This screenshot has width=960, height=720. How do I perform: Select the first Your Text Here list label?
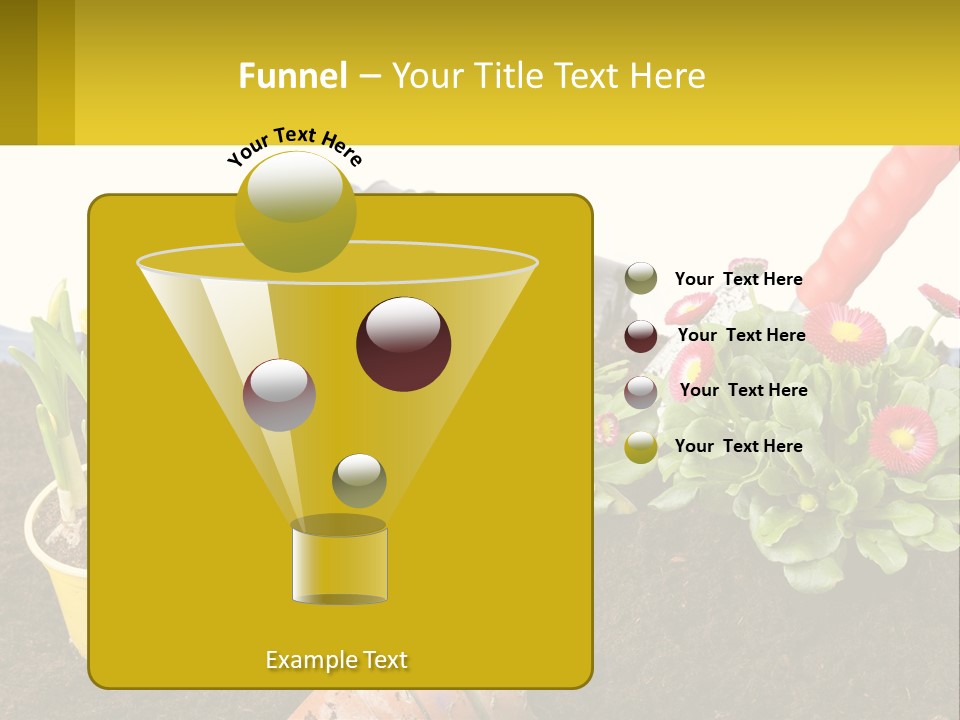pos(740,279)
